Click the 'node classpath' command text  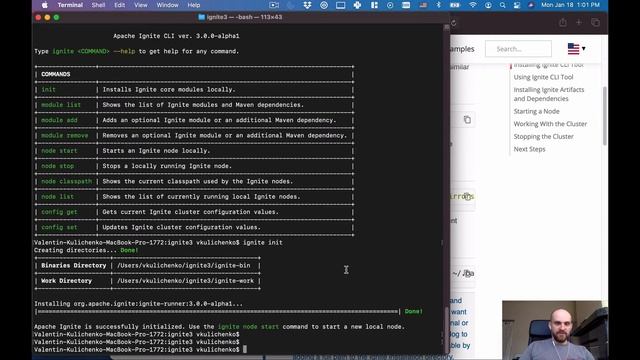(67, 181)
